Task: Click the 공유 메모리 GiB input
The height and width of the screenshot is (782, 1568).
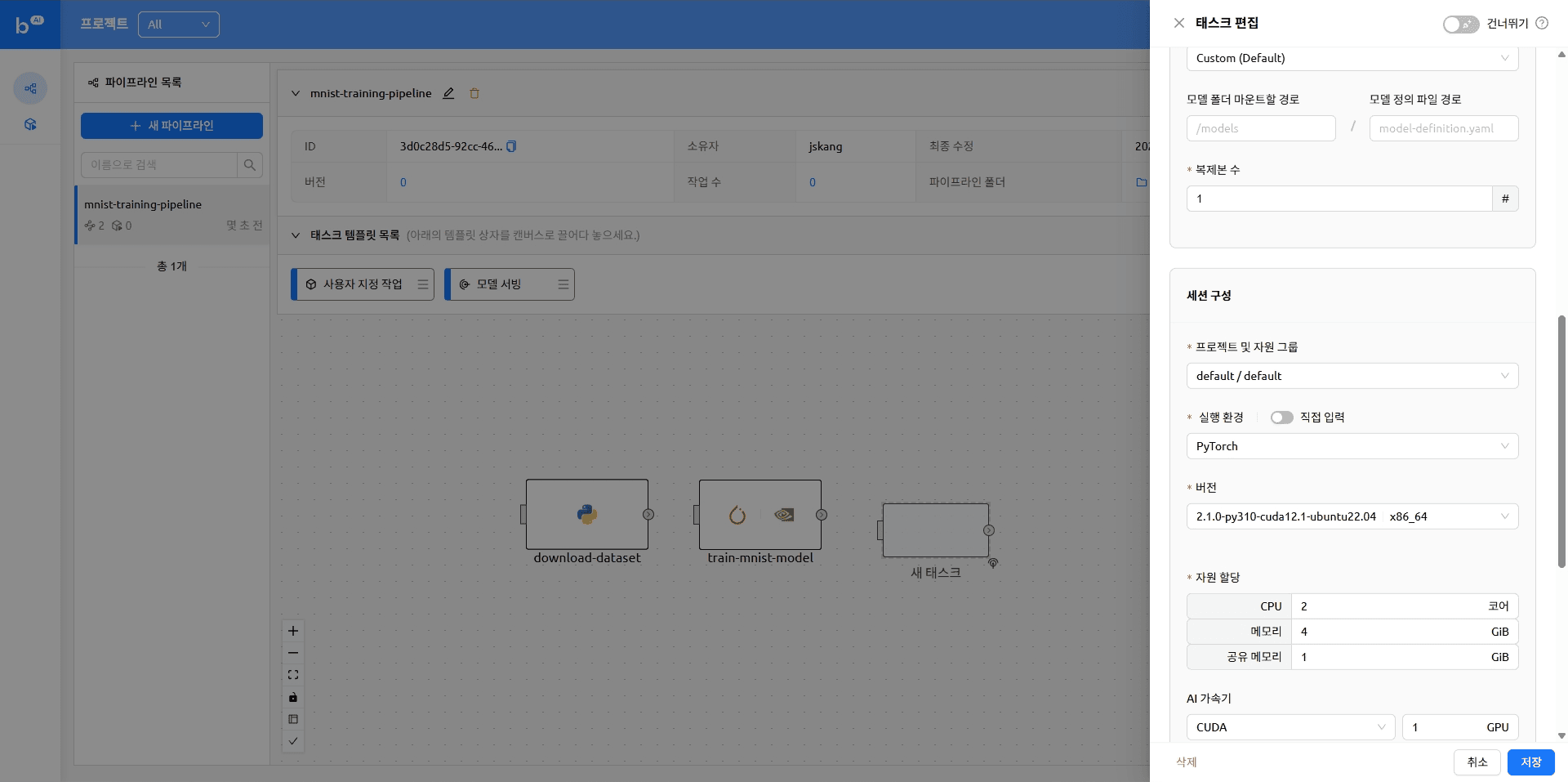Action: [1405, 657]
